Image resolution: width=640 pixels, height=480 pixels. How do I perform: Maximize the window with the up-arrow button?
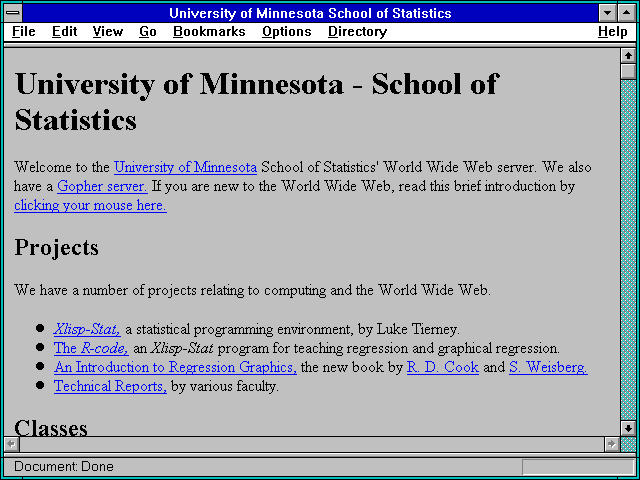point(627,13)
